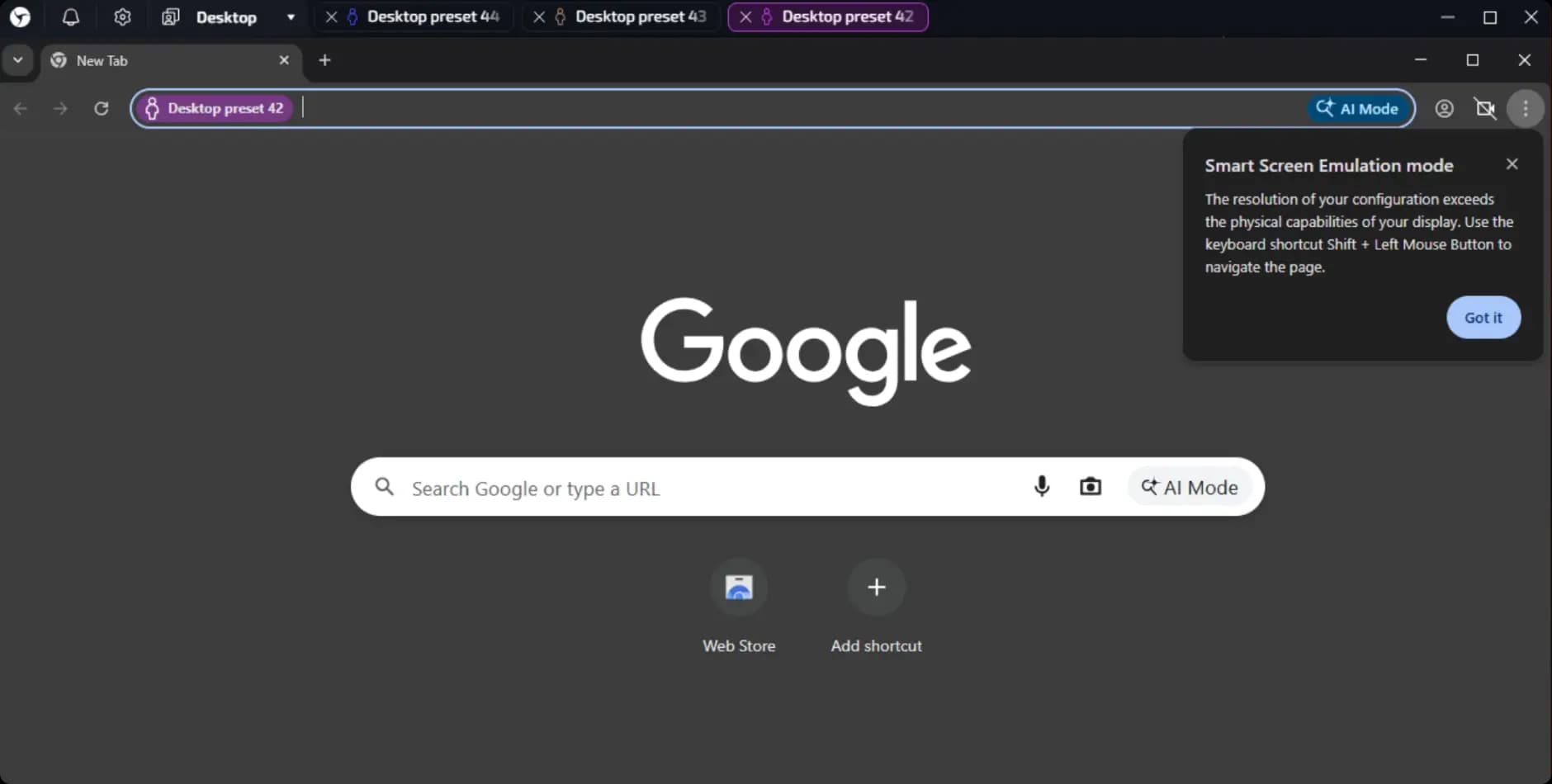
Task: Open a new browser tab with plus
Action: (x=324, y=60)
